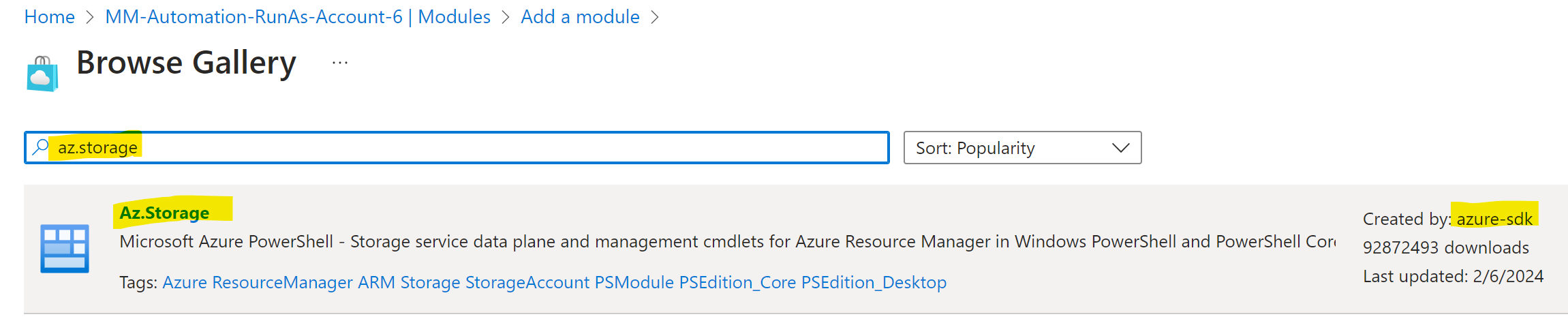
Task: Click the PSModule tag
Action: coord(634,282)
